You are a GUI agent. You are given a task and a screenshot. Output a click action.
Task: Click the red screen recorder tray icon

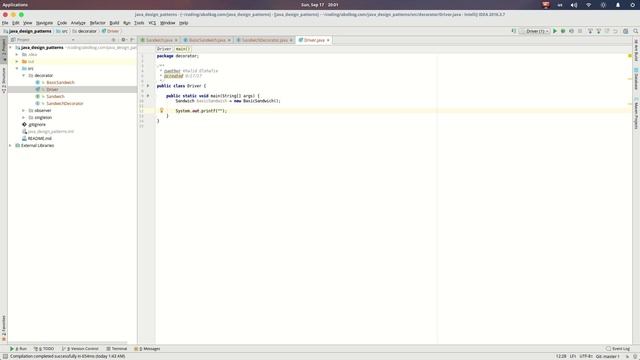click(546, 5)
